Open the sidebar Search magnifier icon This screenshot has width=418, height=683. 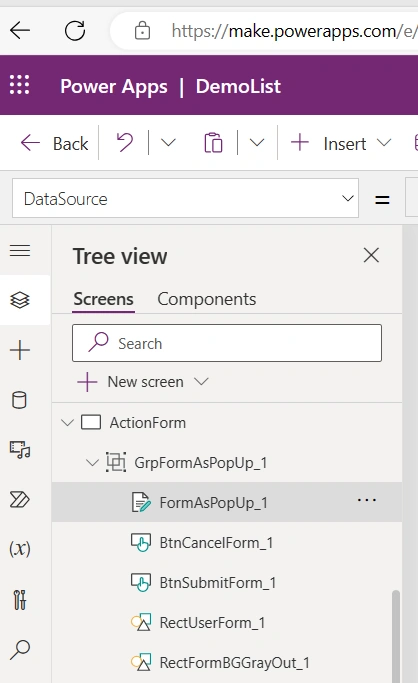(x=20, y=649)
